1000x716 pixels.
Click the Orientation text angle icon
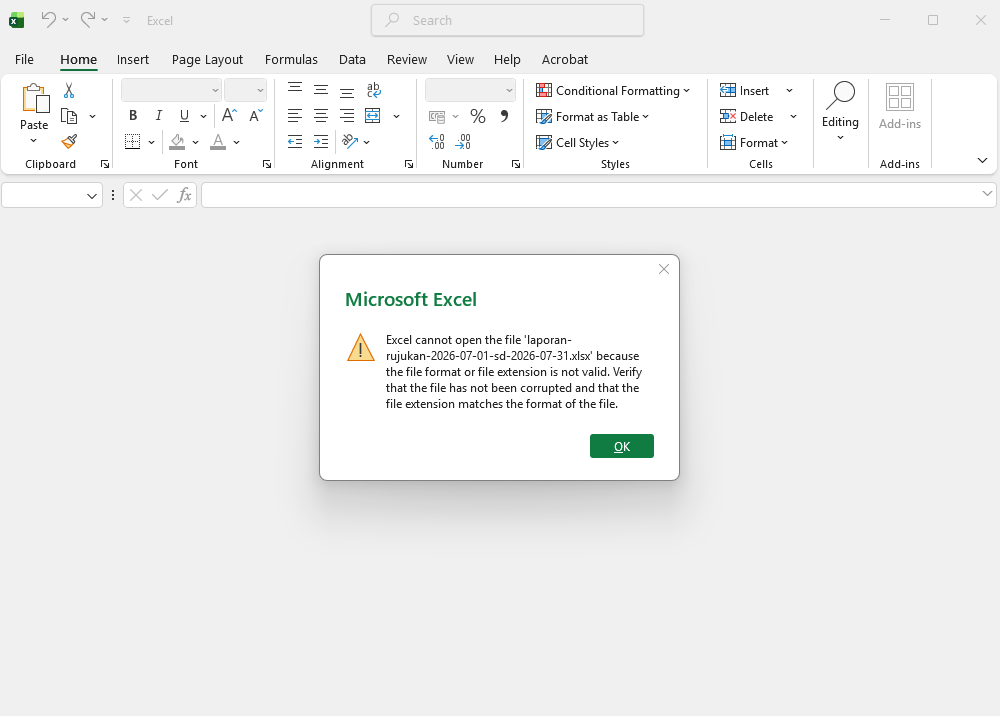pos(349,142)
